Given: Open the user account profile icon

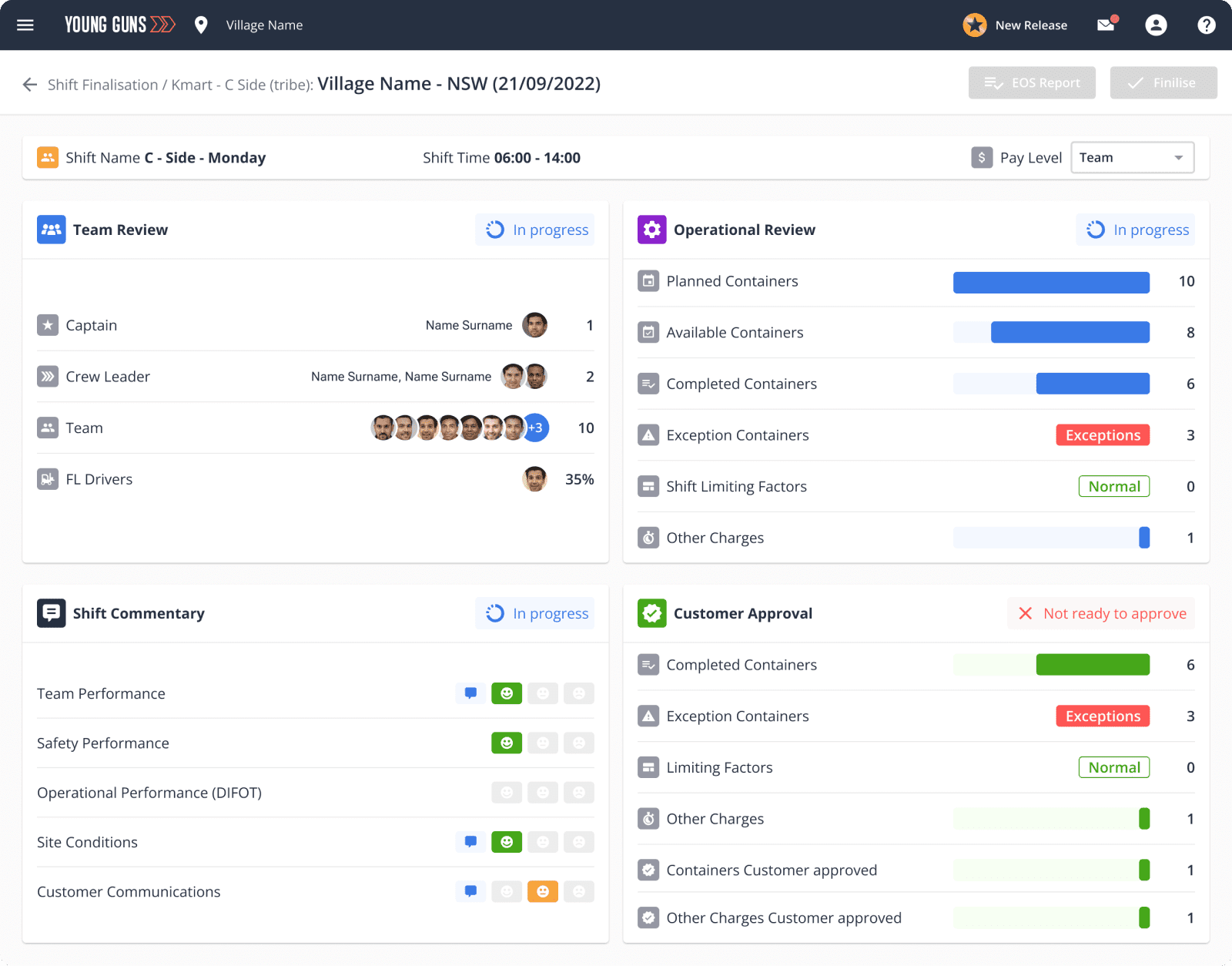Looking at the screenshot, I should [x=1156, y=25].
